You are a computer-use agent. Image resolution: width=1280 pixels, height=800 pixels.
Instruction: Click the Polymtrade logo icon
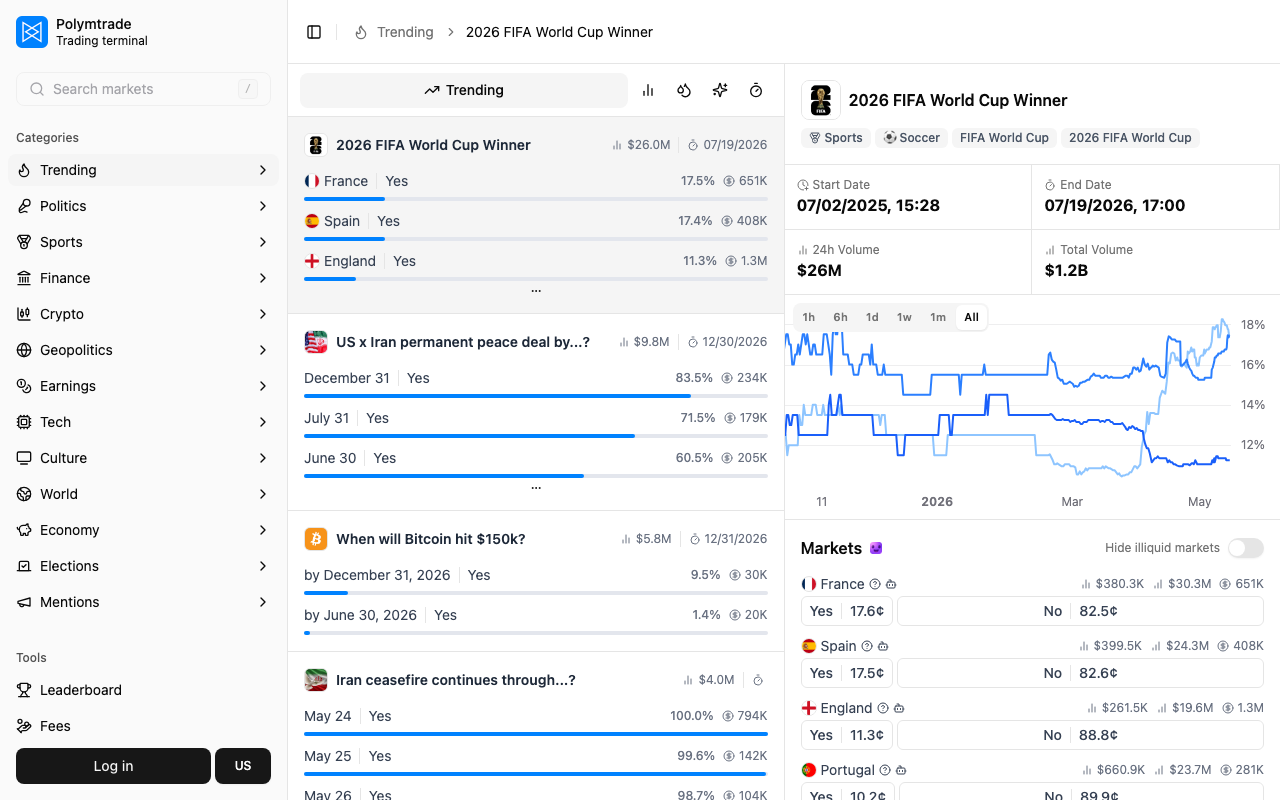(x=32, y=32)
